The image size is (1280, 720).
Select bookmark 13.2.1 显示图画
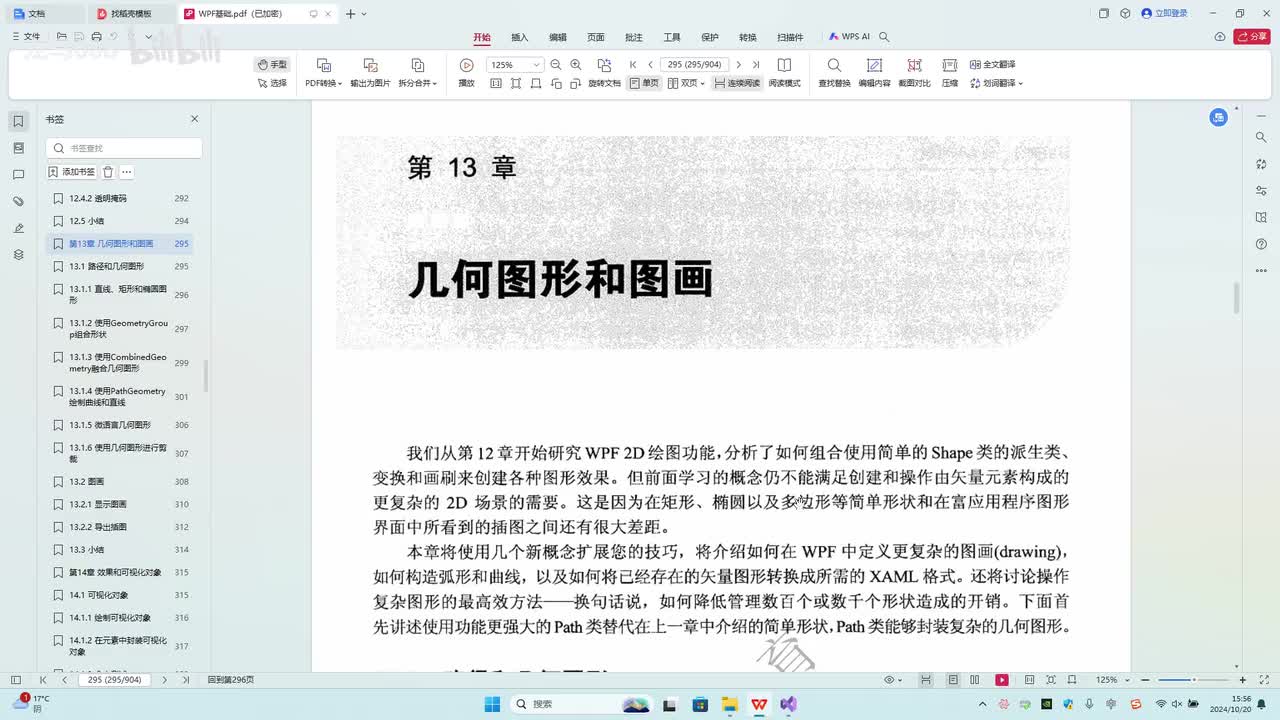[120, 504]
